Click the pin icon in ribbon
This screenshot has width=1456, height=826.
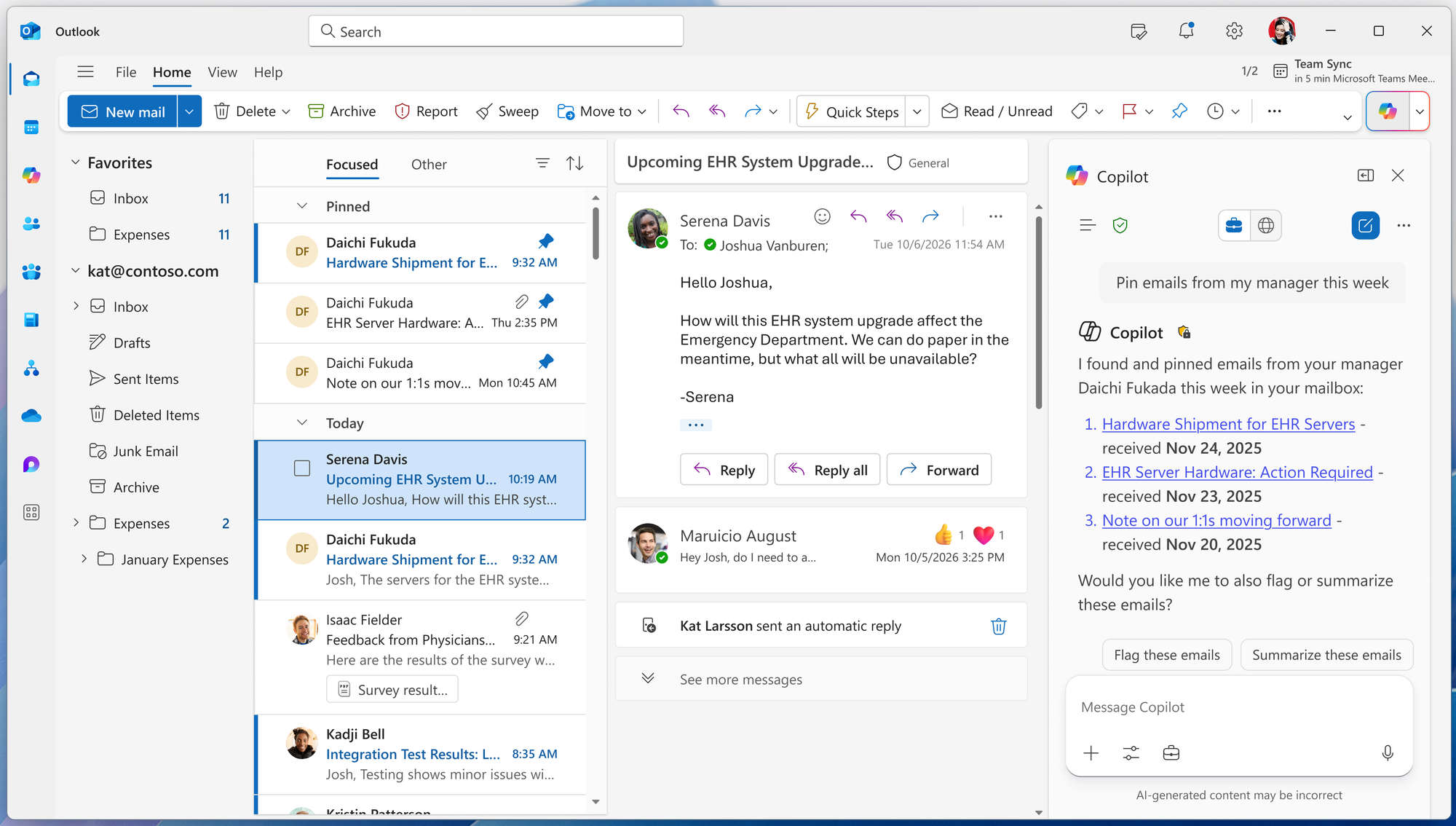point(1179,111)
